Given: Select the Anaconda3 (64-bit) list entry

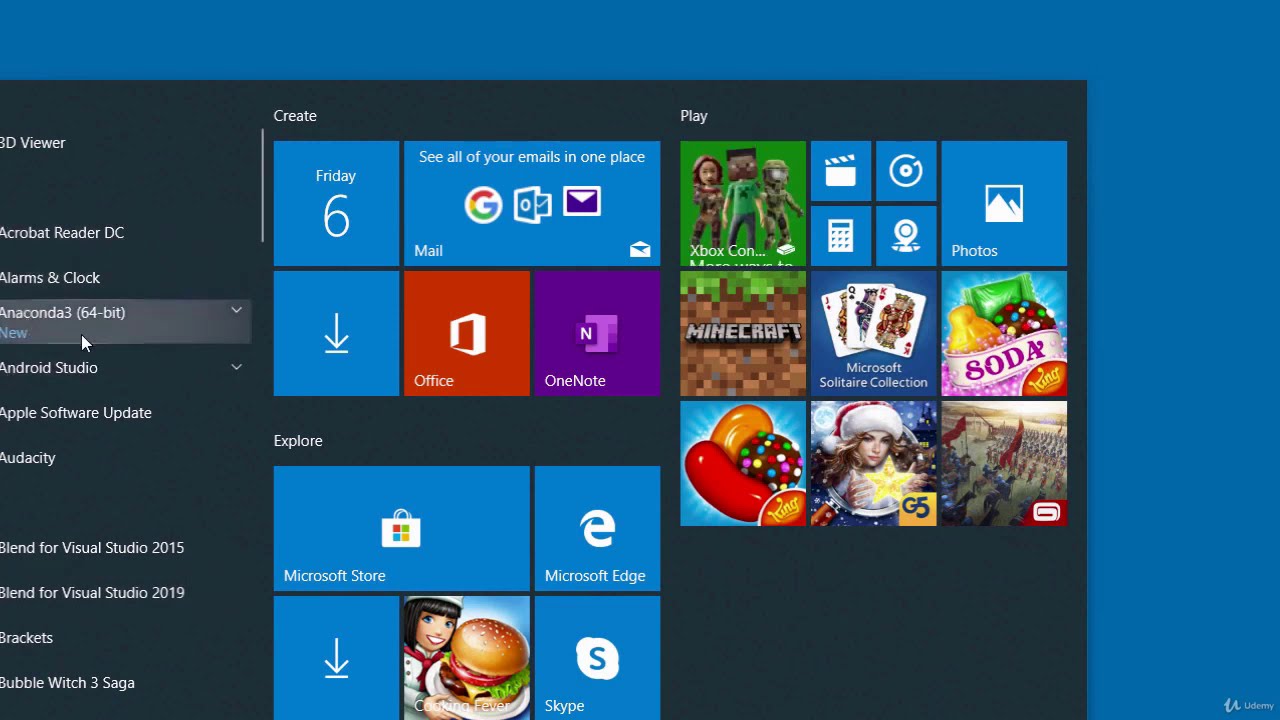Looking at the screenshot, I should tap(125, 322).
